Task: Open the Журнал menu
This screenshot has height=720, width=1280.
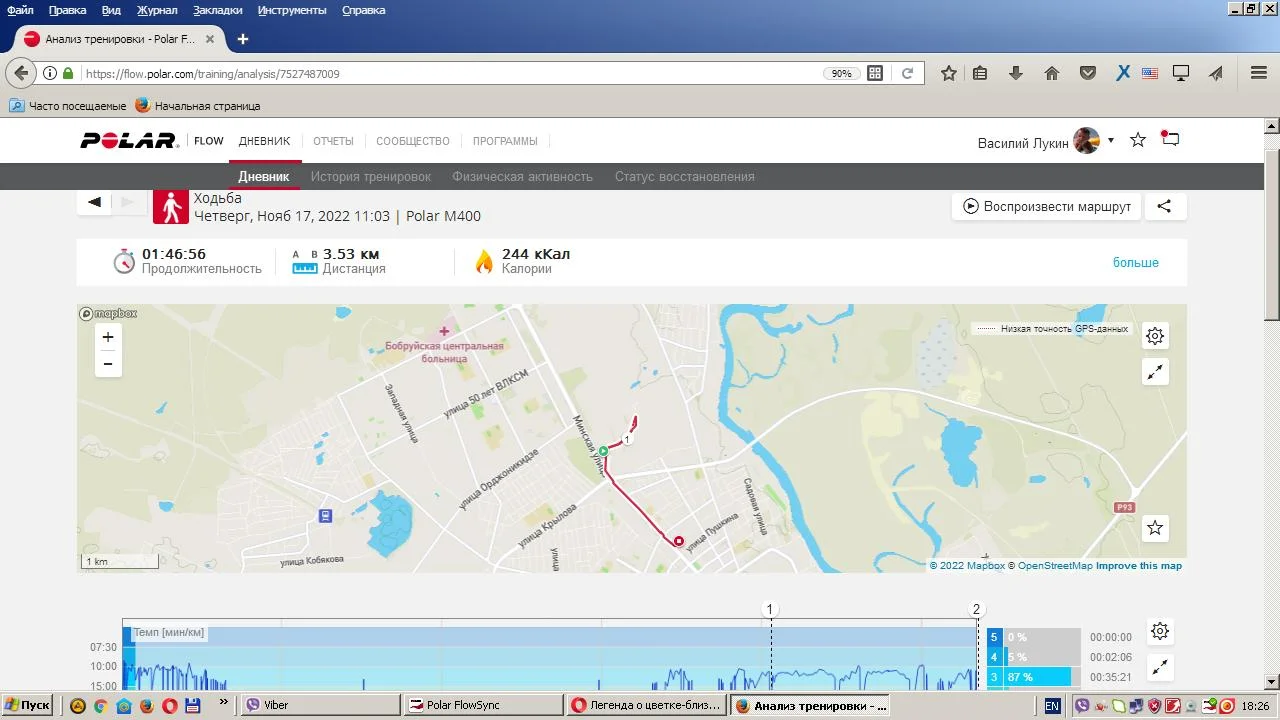Action: pyautogui.click(x=157, y=10)
